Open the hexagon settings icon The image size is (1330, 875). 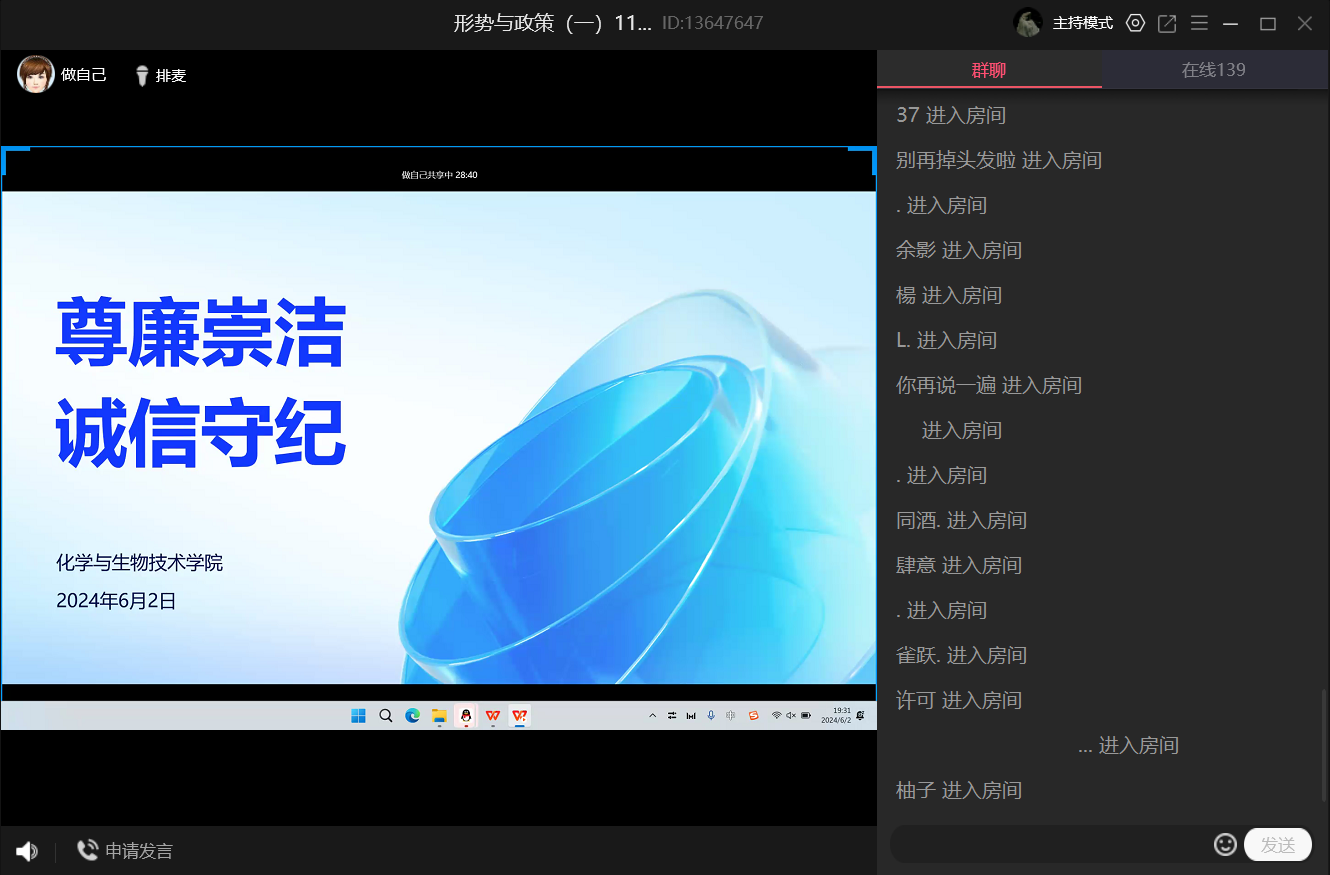(1135, 23)
